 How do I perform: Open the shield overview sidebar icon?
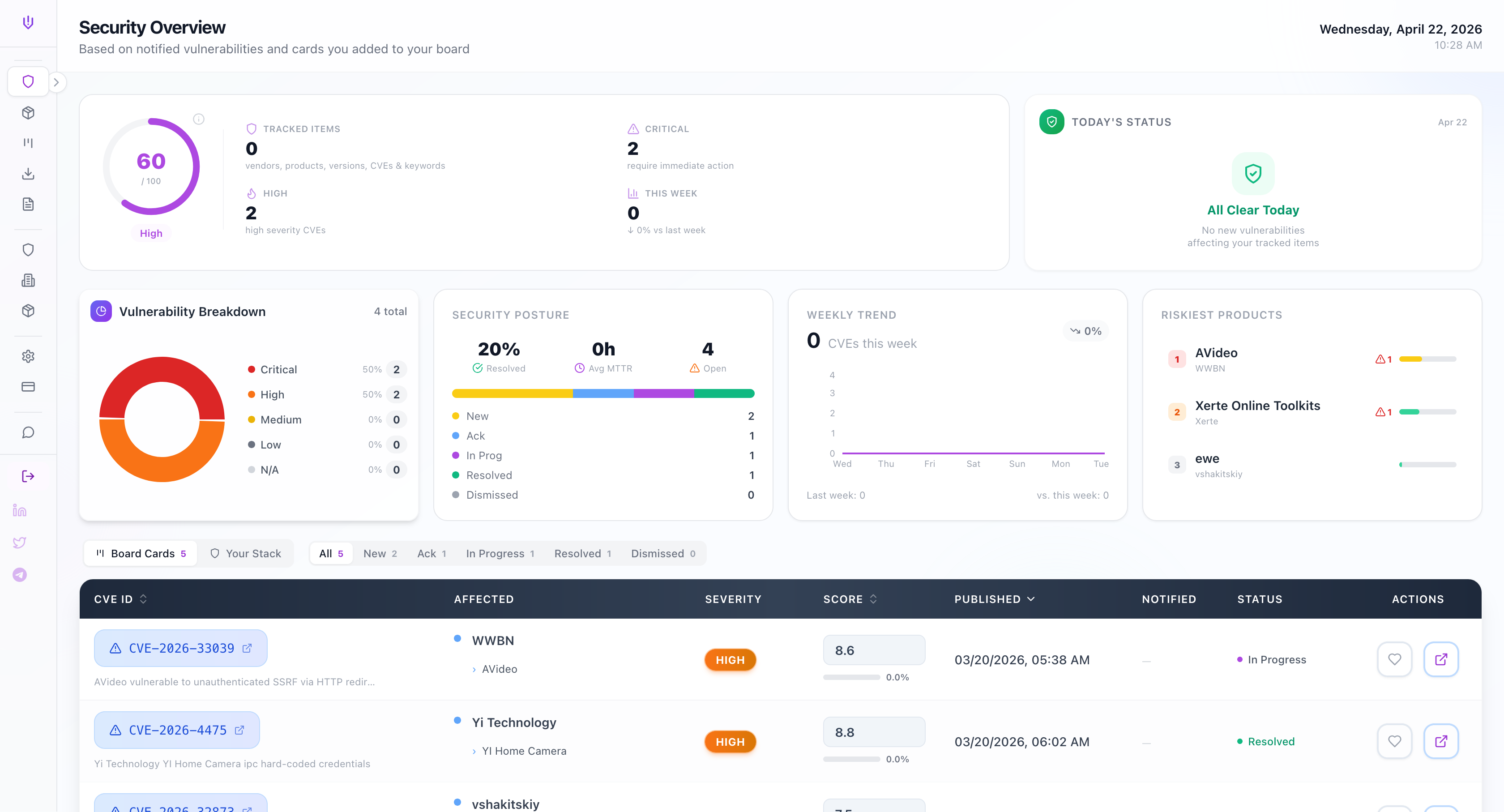[28, 82]
